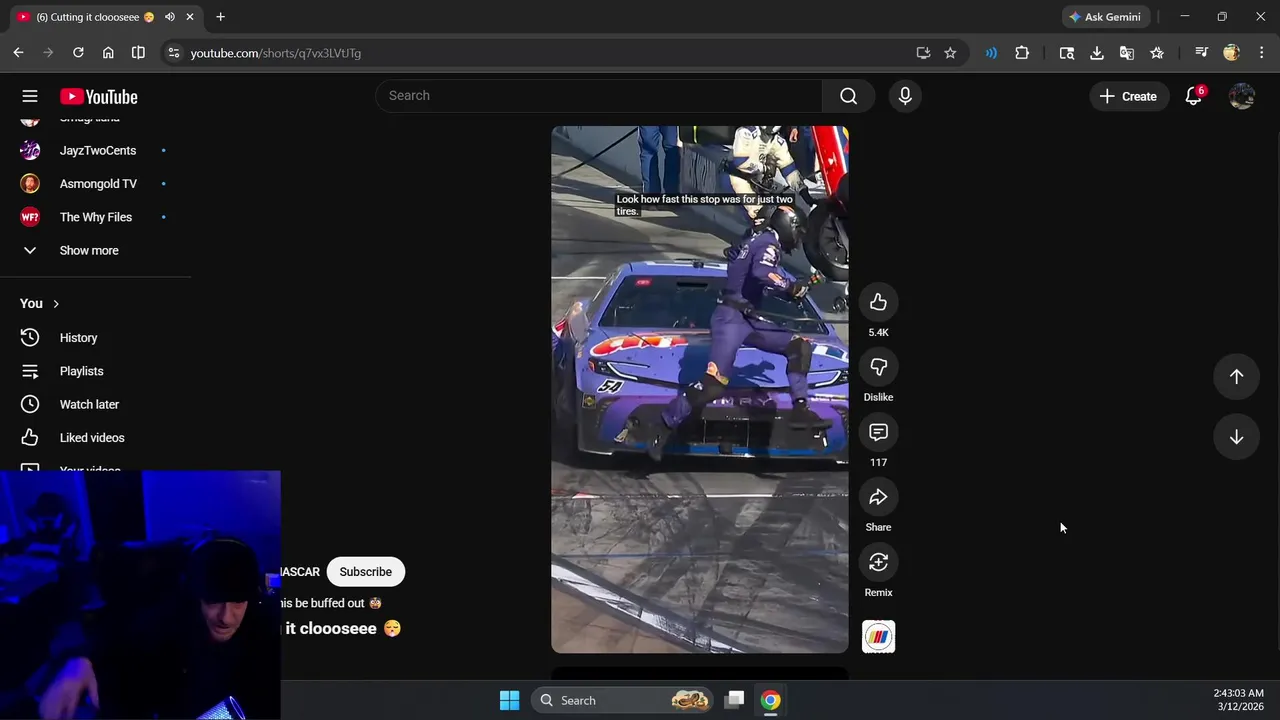Open The Why Files subscription
Screen dimensions: 1280x720
pos(95,217)
